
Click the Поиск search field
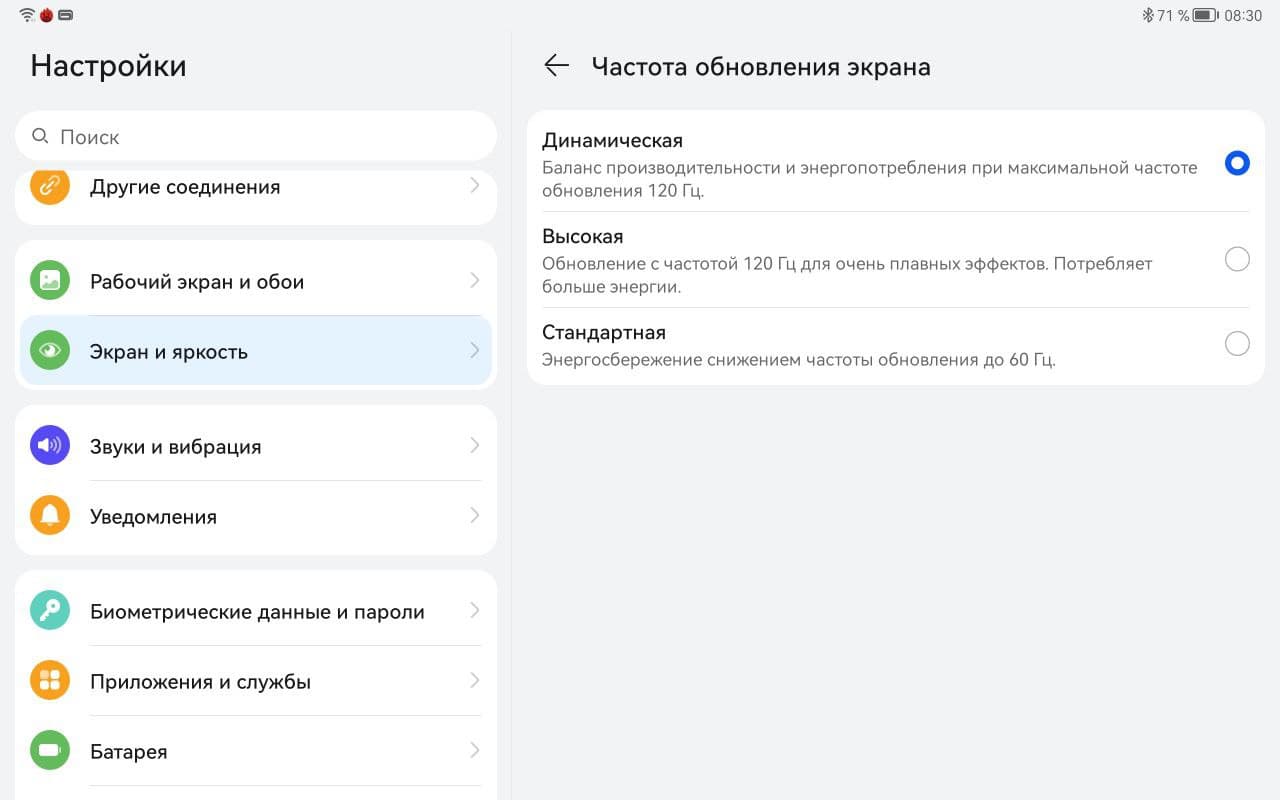tap(256, 137)
